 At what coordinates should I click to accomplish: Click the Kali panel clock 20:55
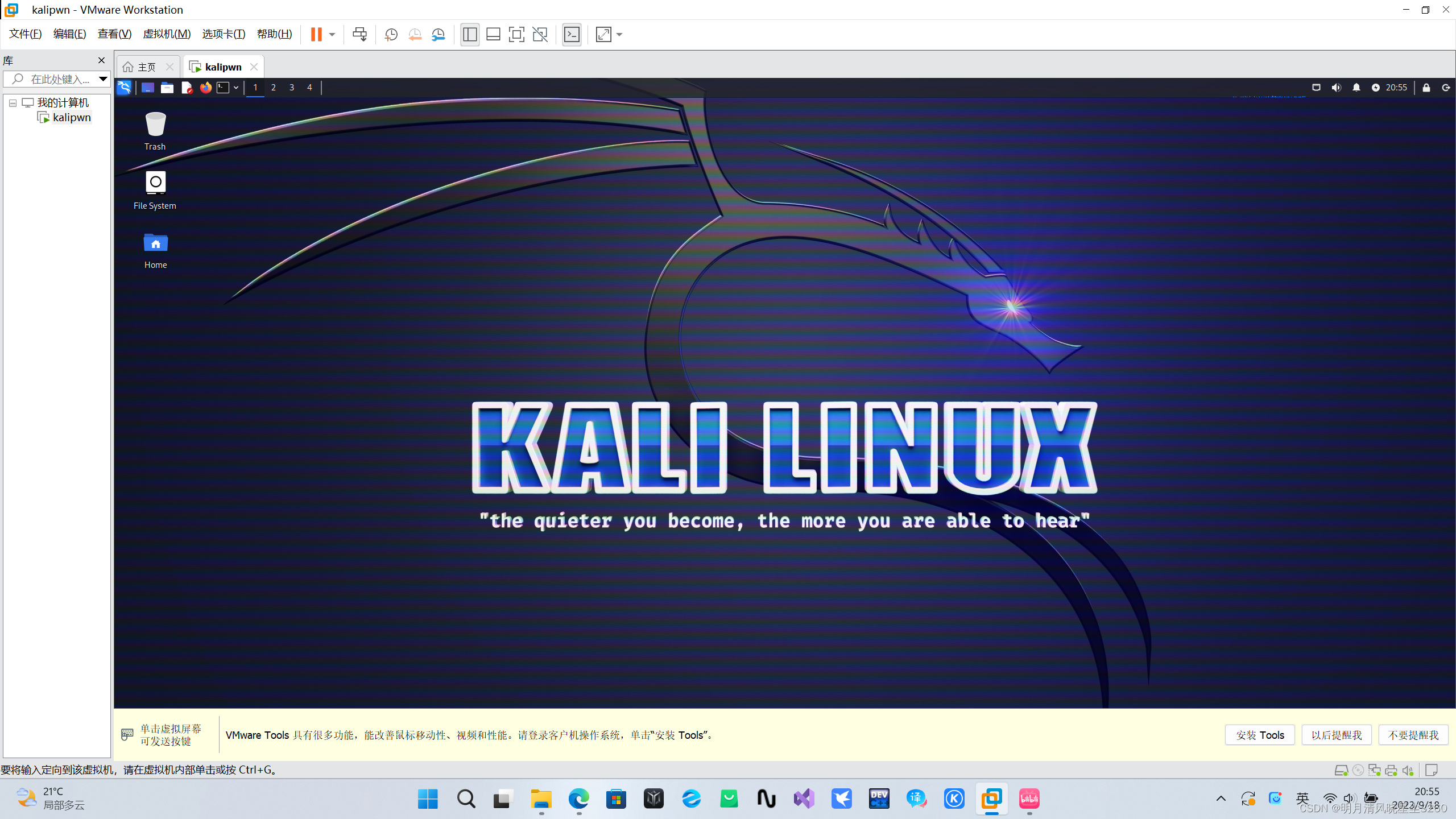pyautogui.click(x=1396, y=88)
